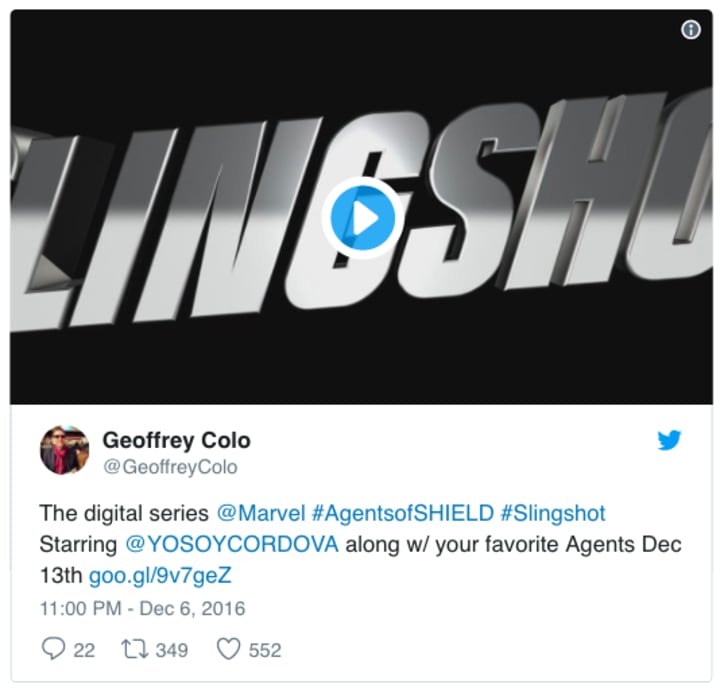Open the goo.gl/9v7geZ link

(160, 576)
